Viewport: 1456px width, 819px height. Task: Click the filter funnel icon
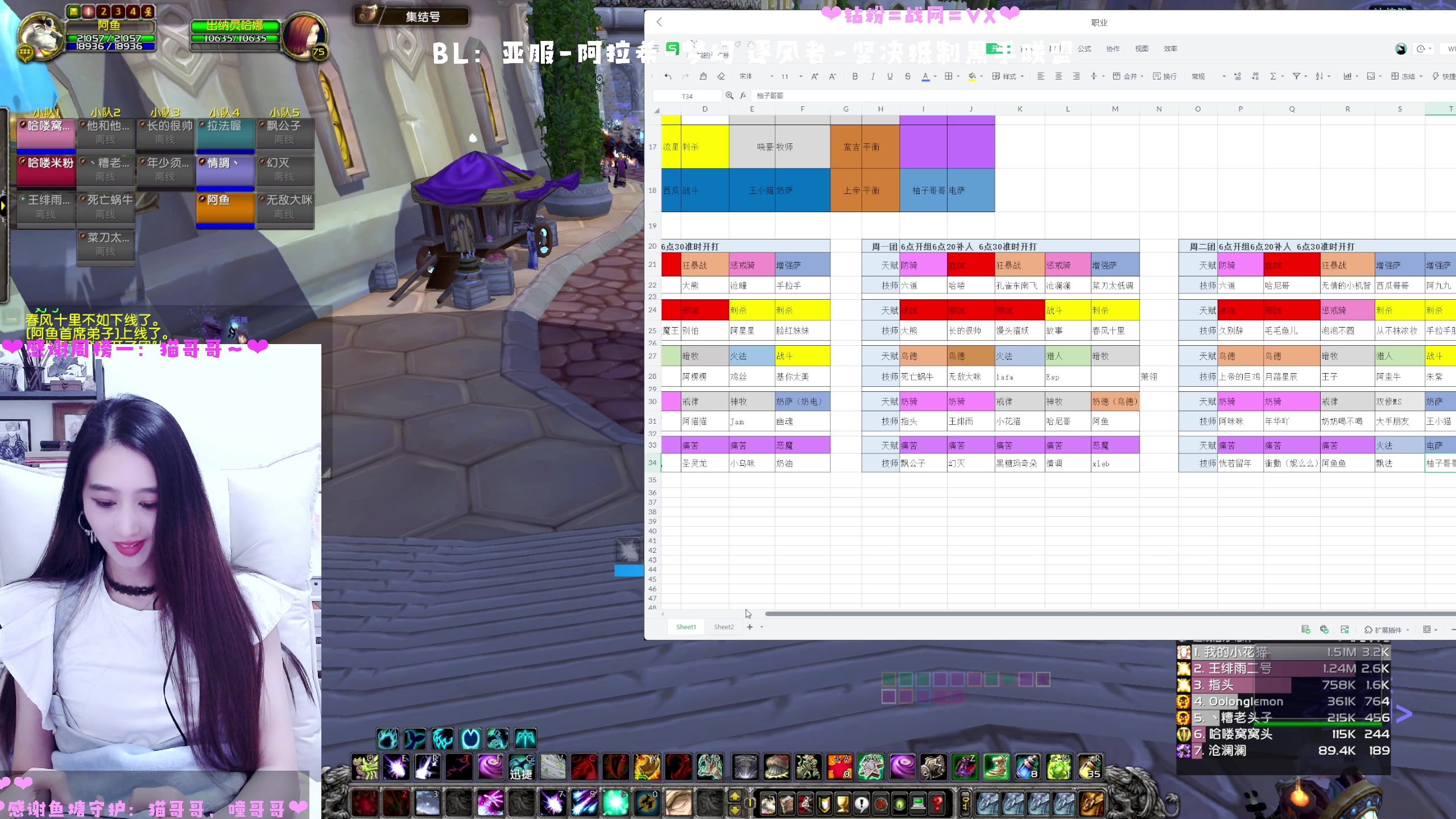pyautogui.click(x=1296, y=76)
